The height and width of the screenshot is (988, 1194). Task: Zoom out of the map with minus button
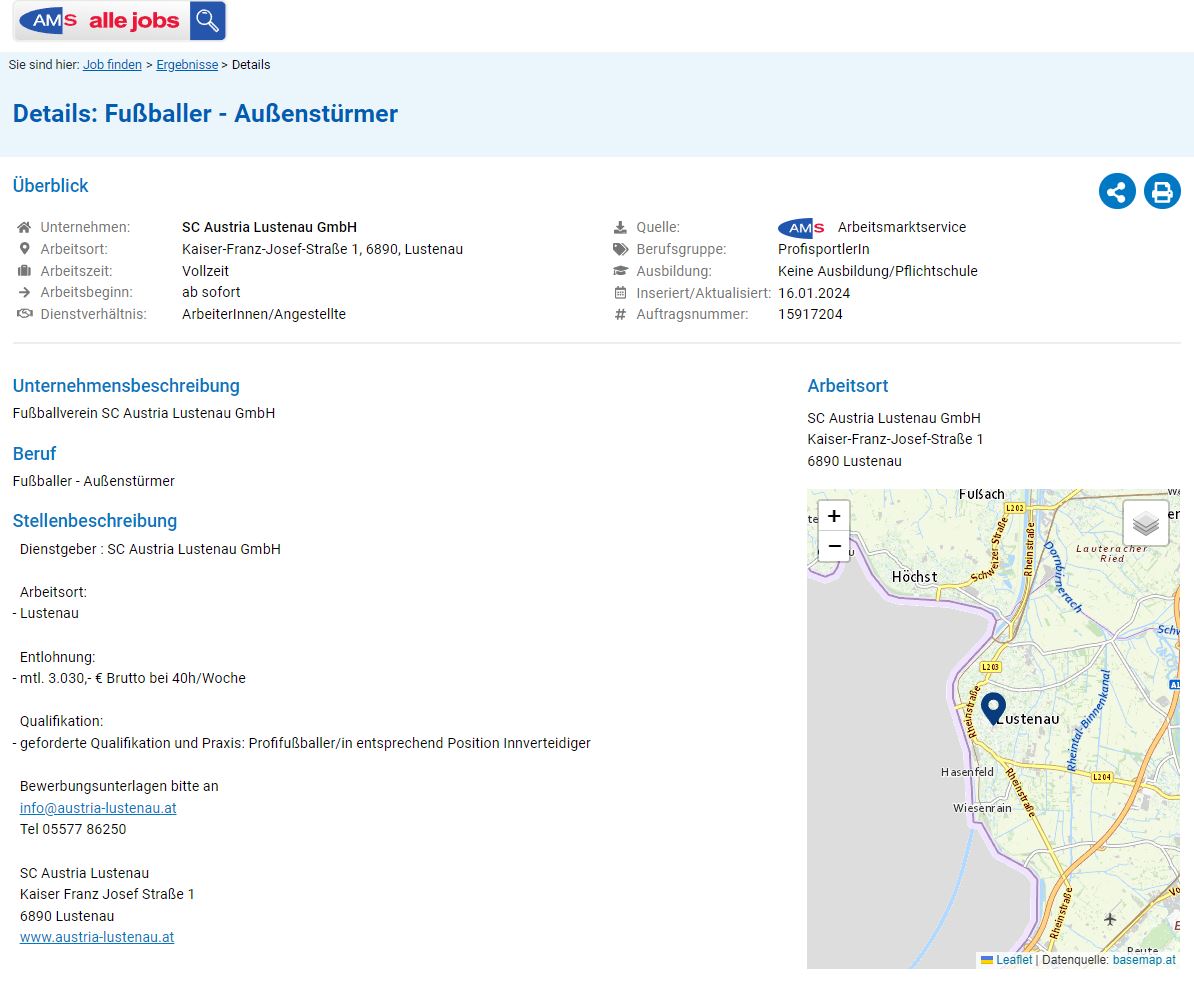click(x=834, y=546)
